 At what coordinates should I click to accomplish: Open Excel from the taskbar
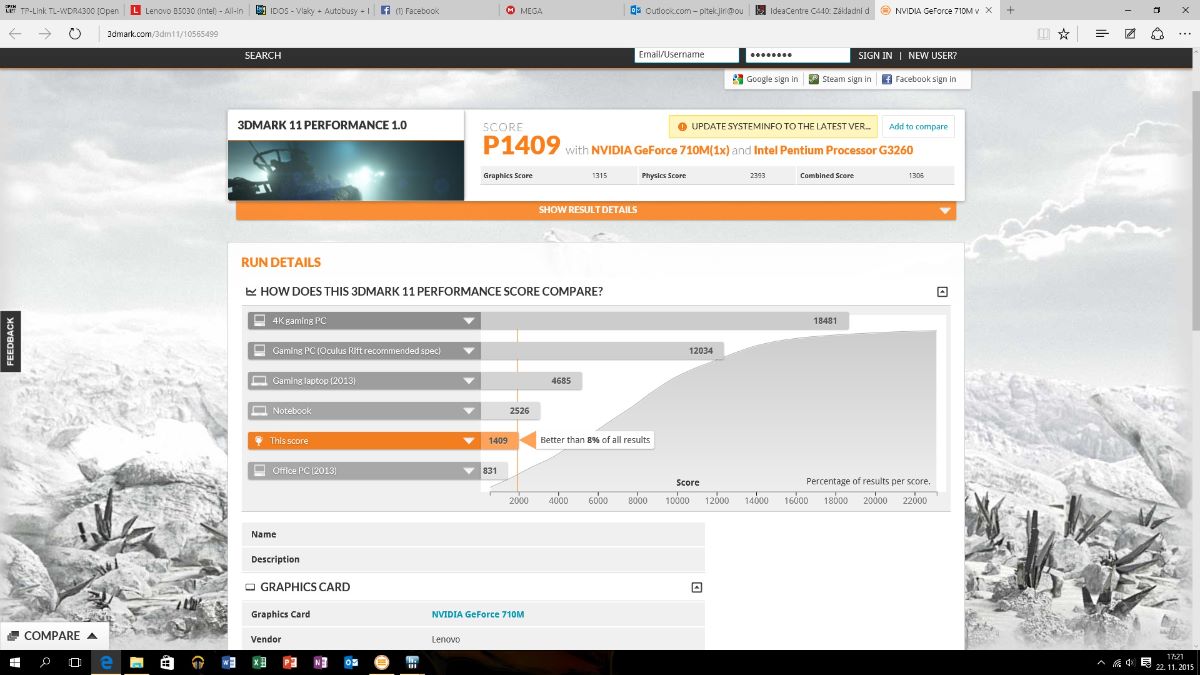tap(258, 662)
